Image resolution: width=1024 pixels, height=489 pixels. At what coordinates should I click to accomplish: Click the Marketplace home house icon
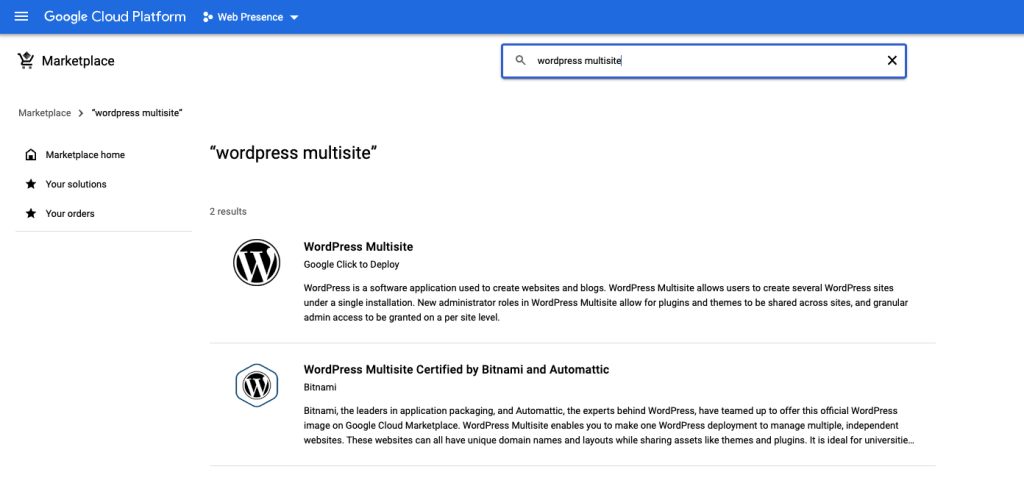(31, 155)
